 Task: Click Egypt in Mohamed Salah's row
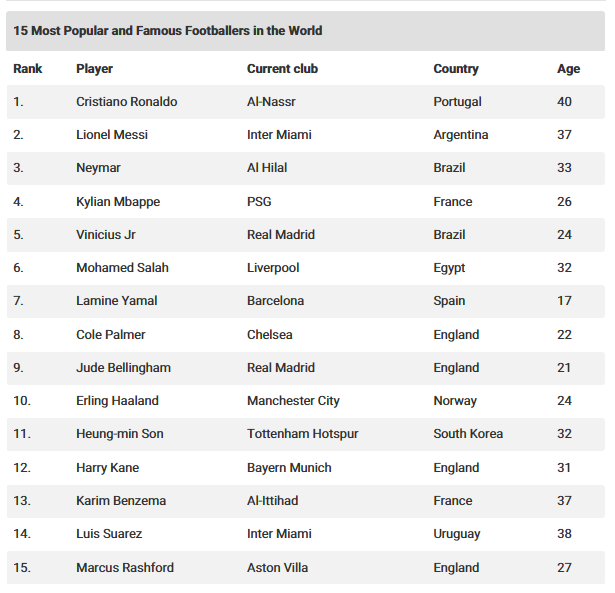coord(449,268)
